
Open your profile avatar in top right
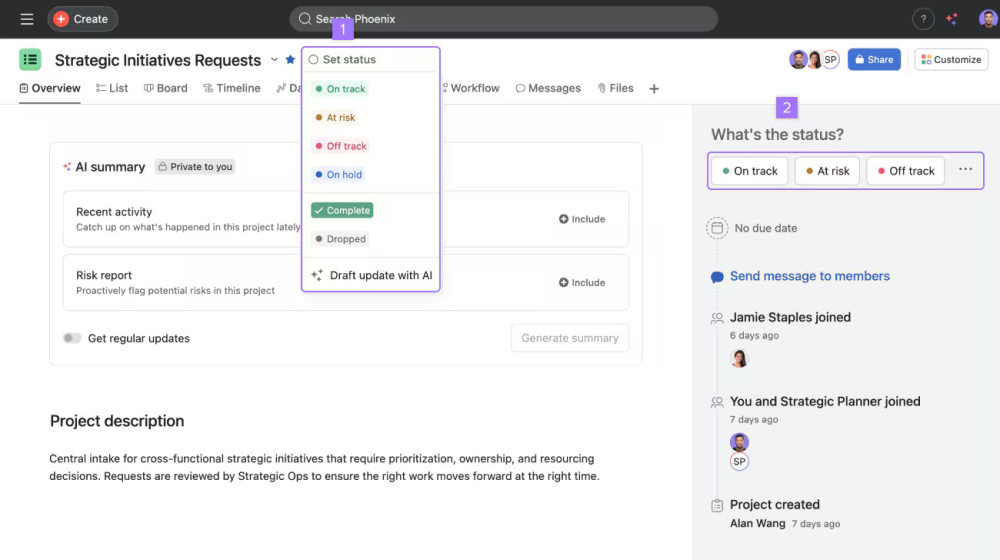click(987, 19)
